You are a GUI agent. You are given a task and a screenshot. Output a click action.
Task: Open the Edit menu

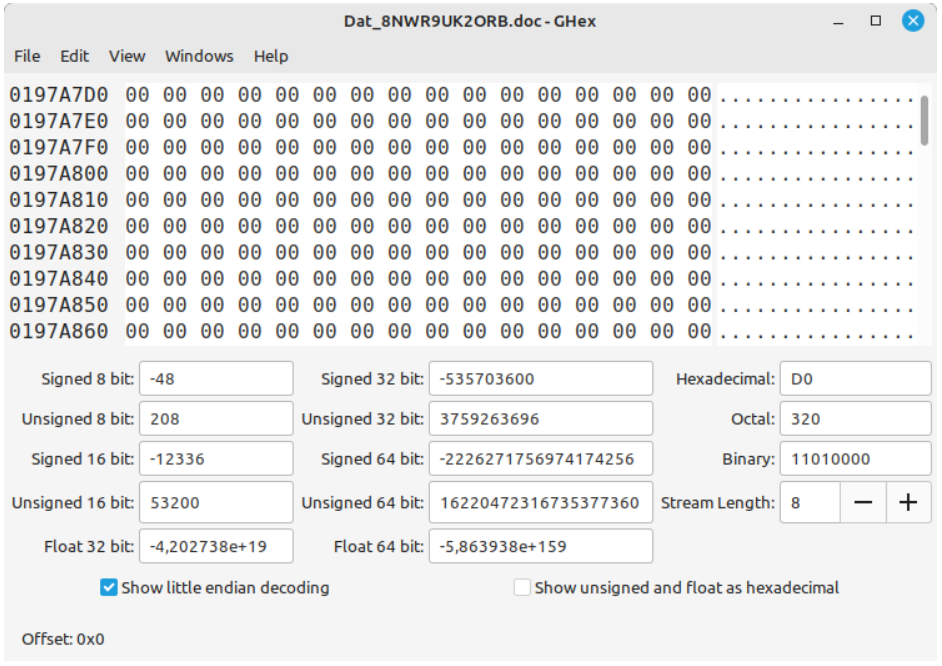(x=74, y=56)
